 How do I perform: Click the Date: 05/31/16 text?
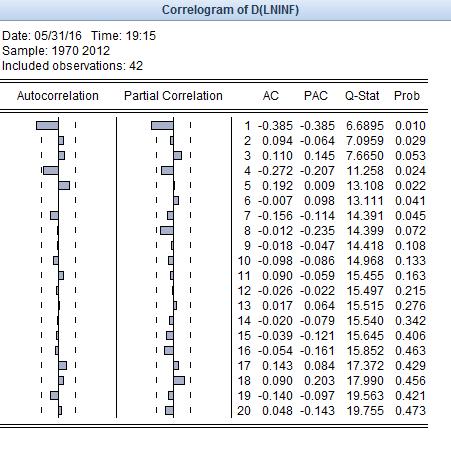click(42, 36)
